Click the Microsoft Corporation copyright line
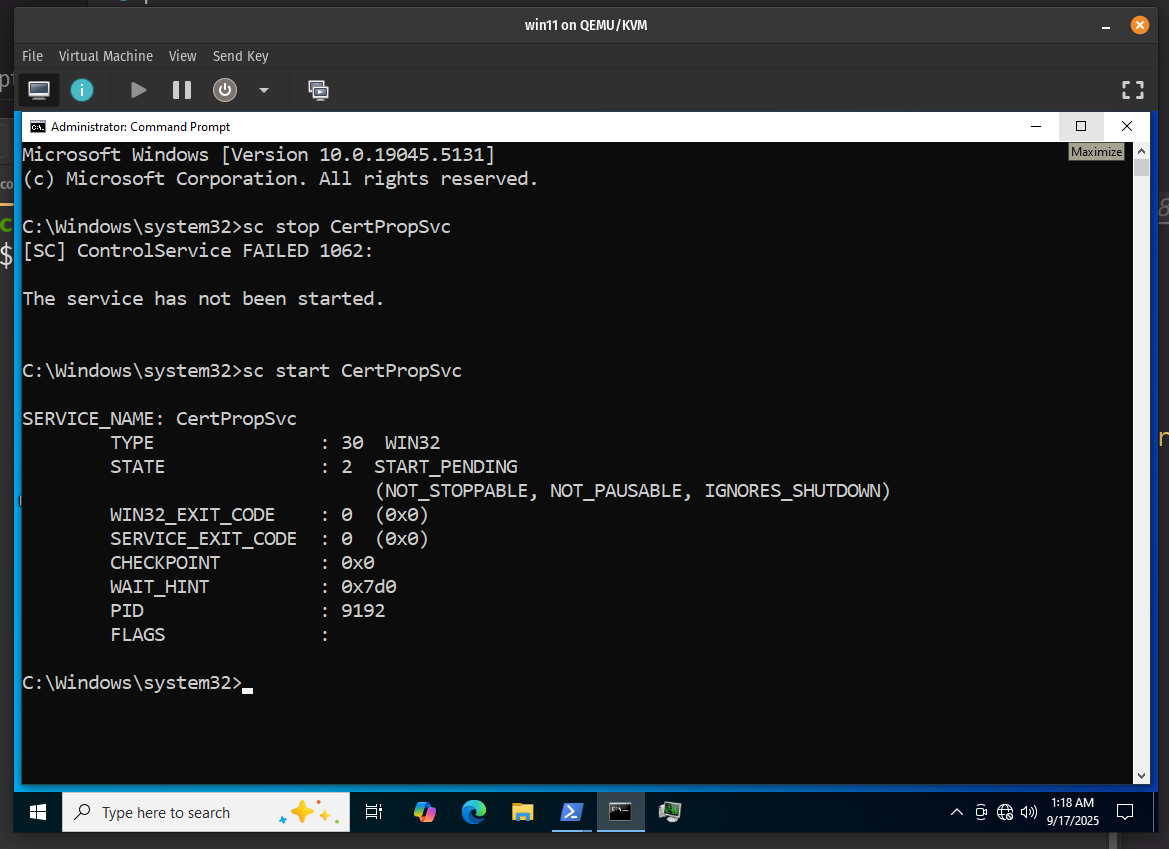Image resolution: width=1169 pixels, height=849 pixels. point(280,179)
